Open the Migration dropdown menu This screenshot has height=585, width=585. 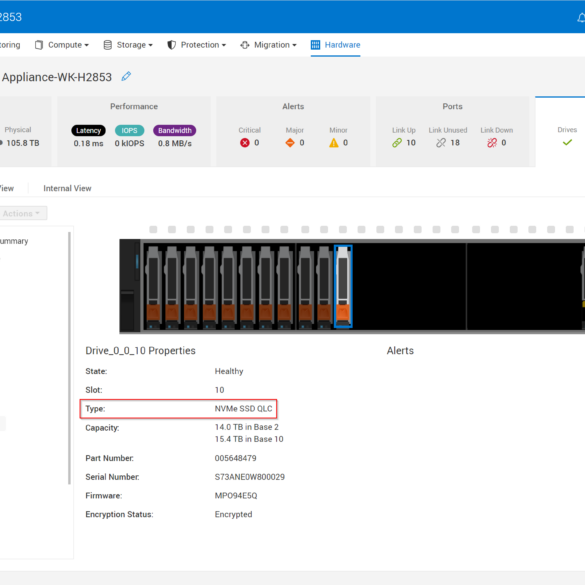coord(269,45)
